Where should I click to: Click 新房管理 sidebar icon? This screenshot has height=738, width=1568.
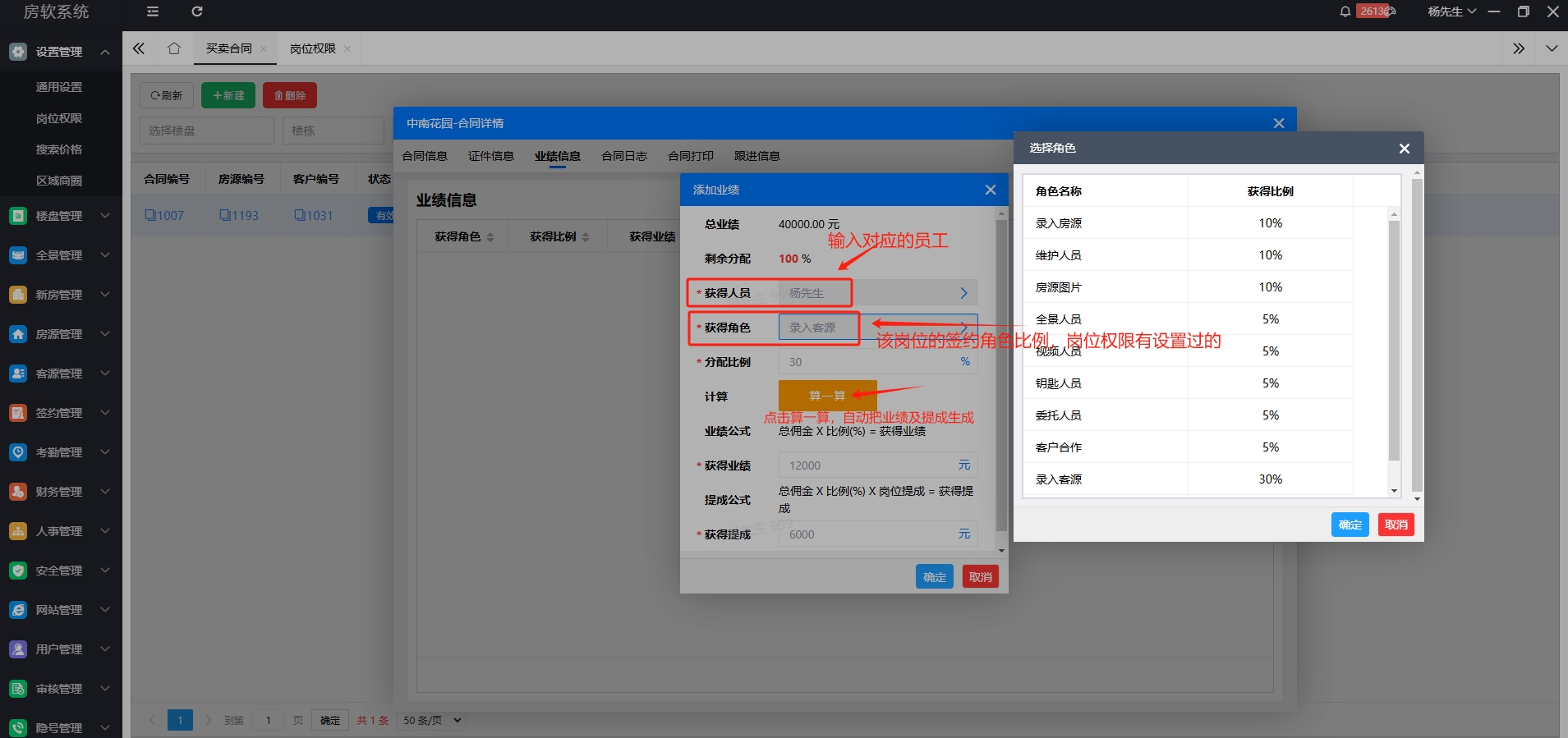18,295
